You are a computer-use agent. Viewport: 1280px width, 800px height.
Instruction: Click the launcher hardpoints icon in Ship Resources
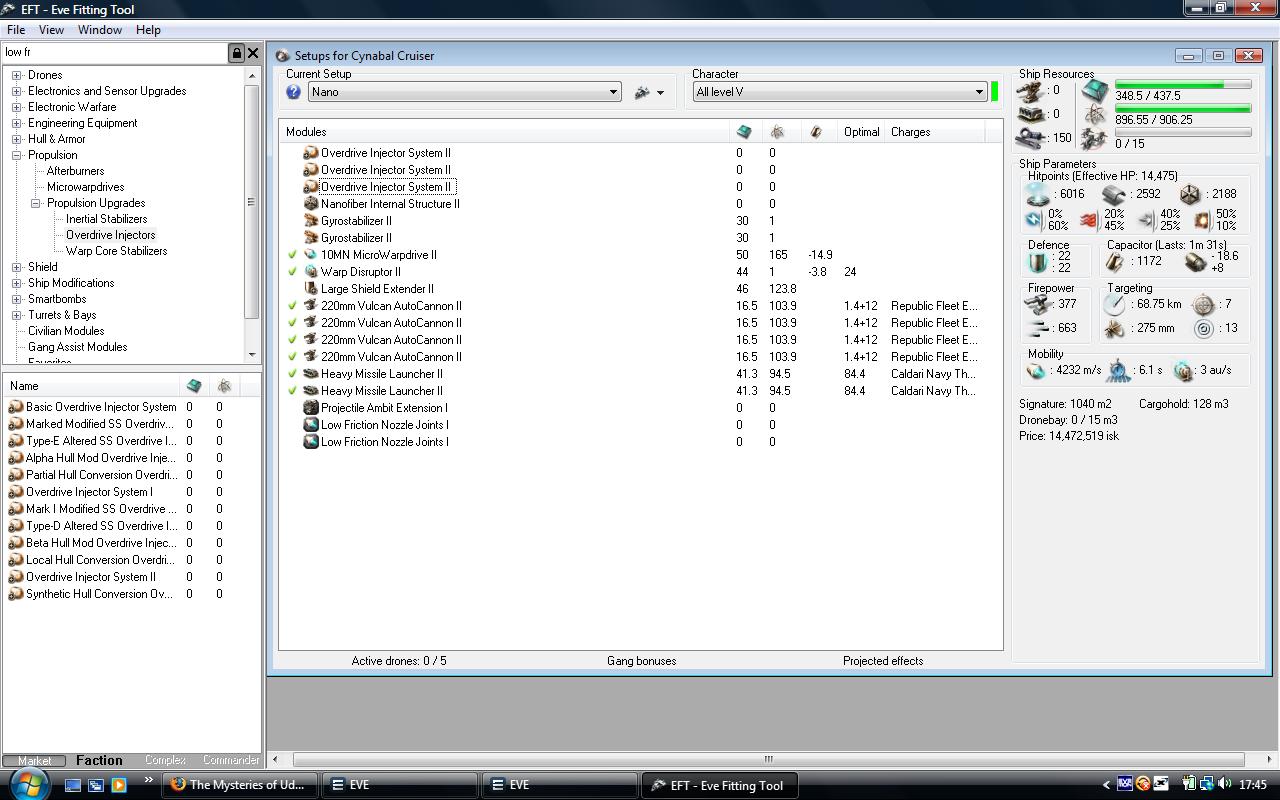click(1031, 114)
